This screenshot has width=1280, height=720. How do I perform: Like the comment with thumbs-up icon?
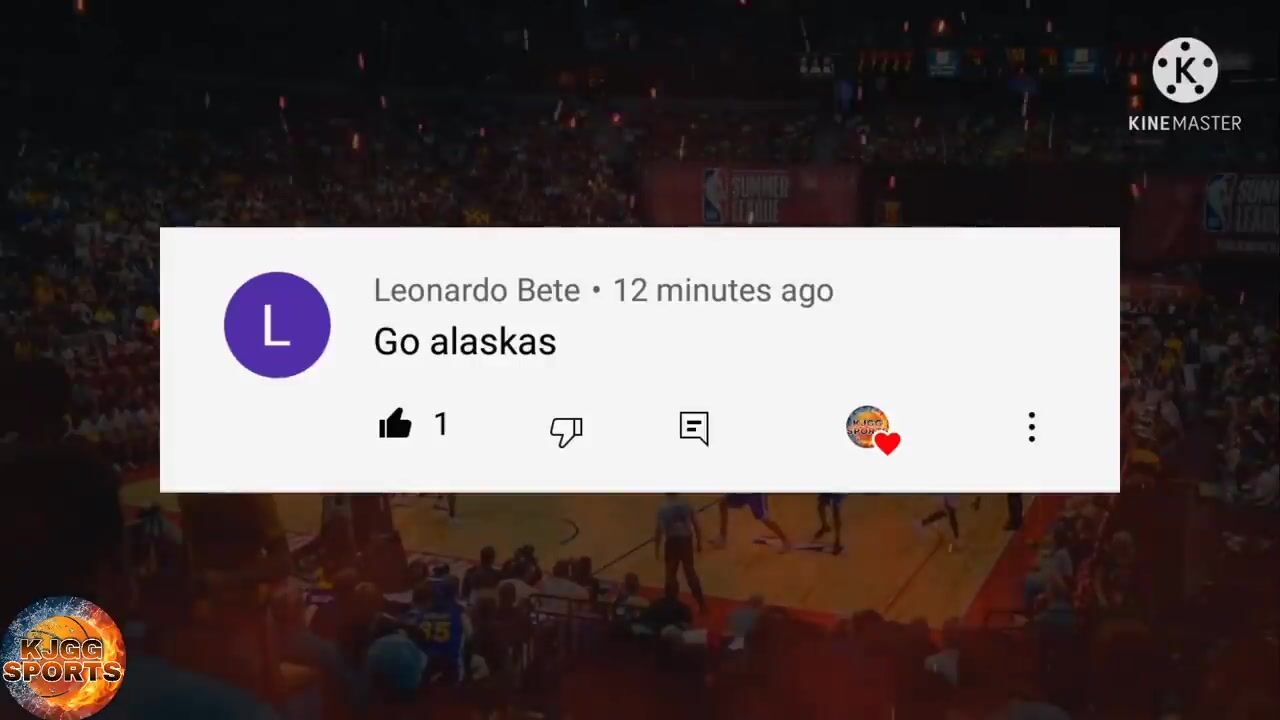(x=395, y=425)
